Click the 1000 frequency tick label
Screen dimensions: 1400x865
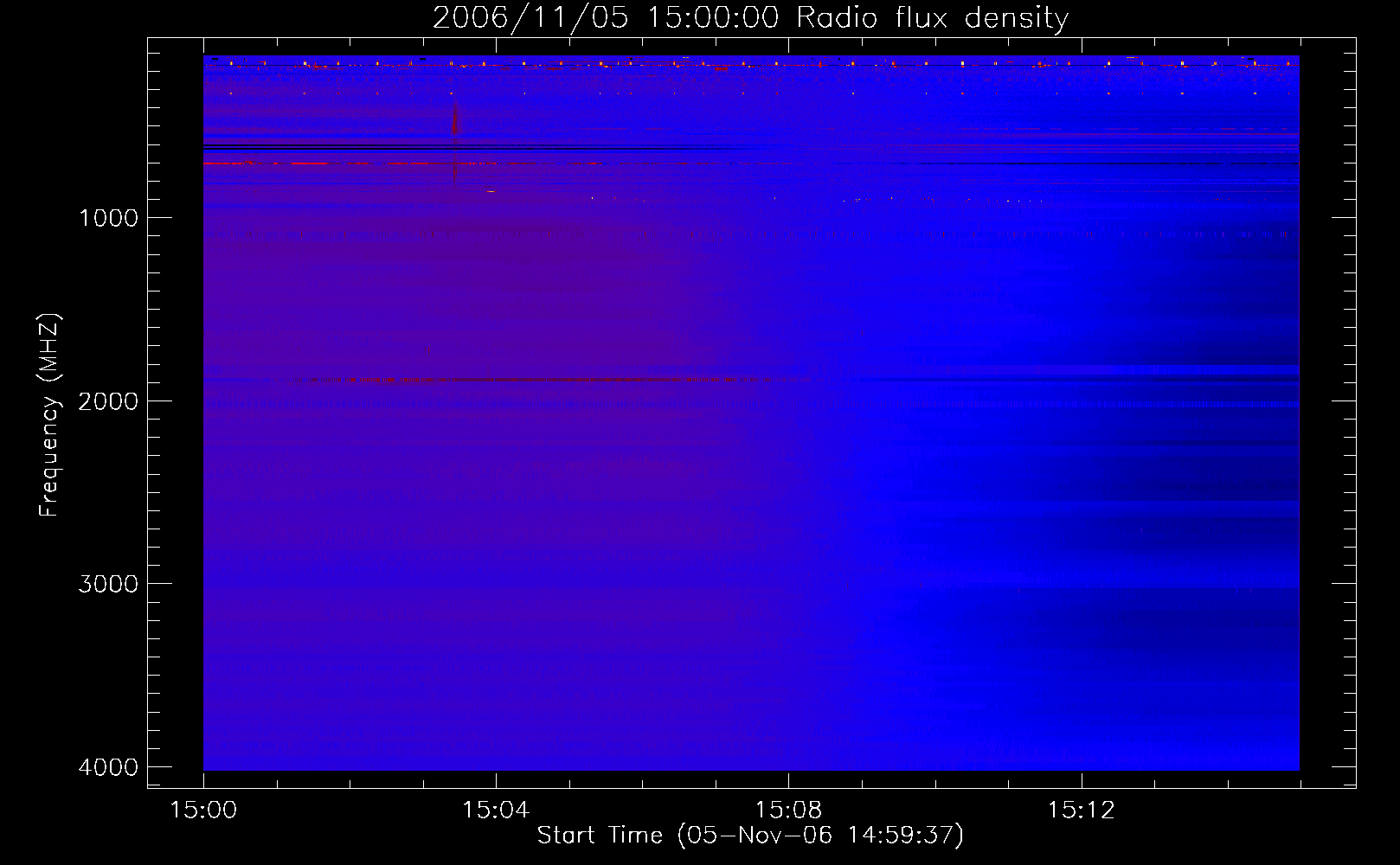click(x=108, y=218)
